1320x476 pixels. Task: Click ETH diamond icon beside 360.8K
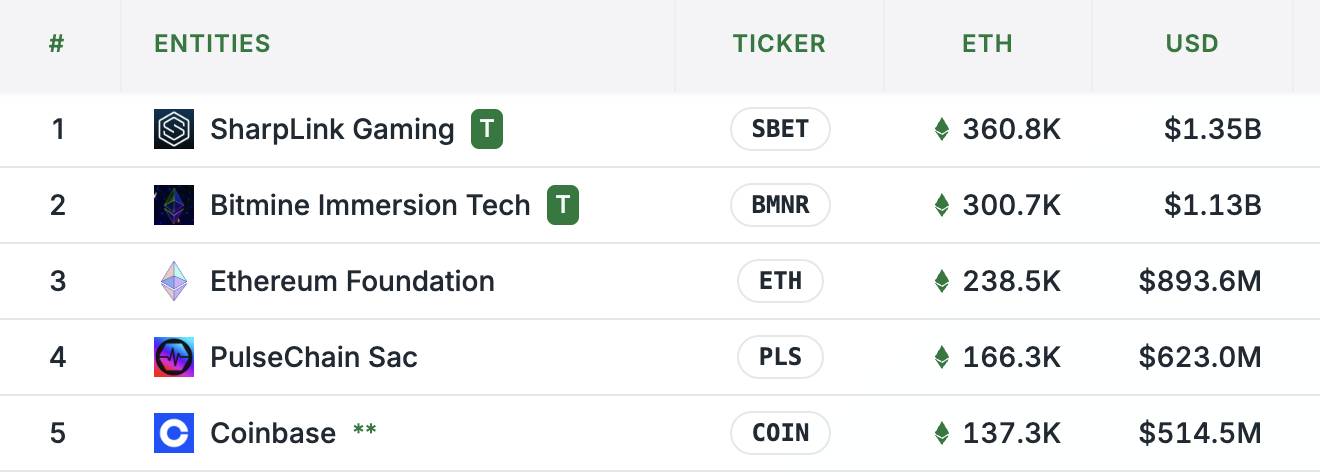coord(941,129)
